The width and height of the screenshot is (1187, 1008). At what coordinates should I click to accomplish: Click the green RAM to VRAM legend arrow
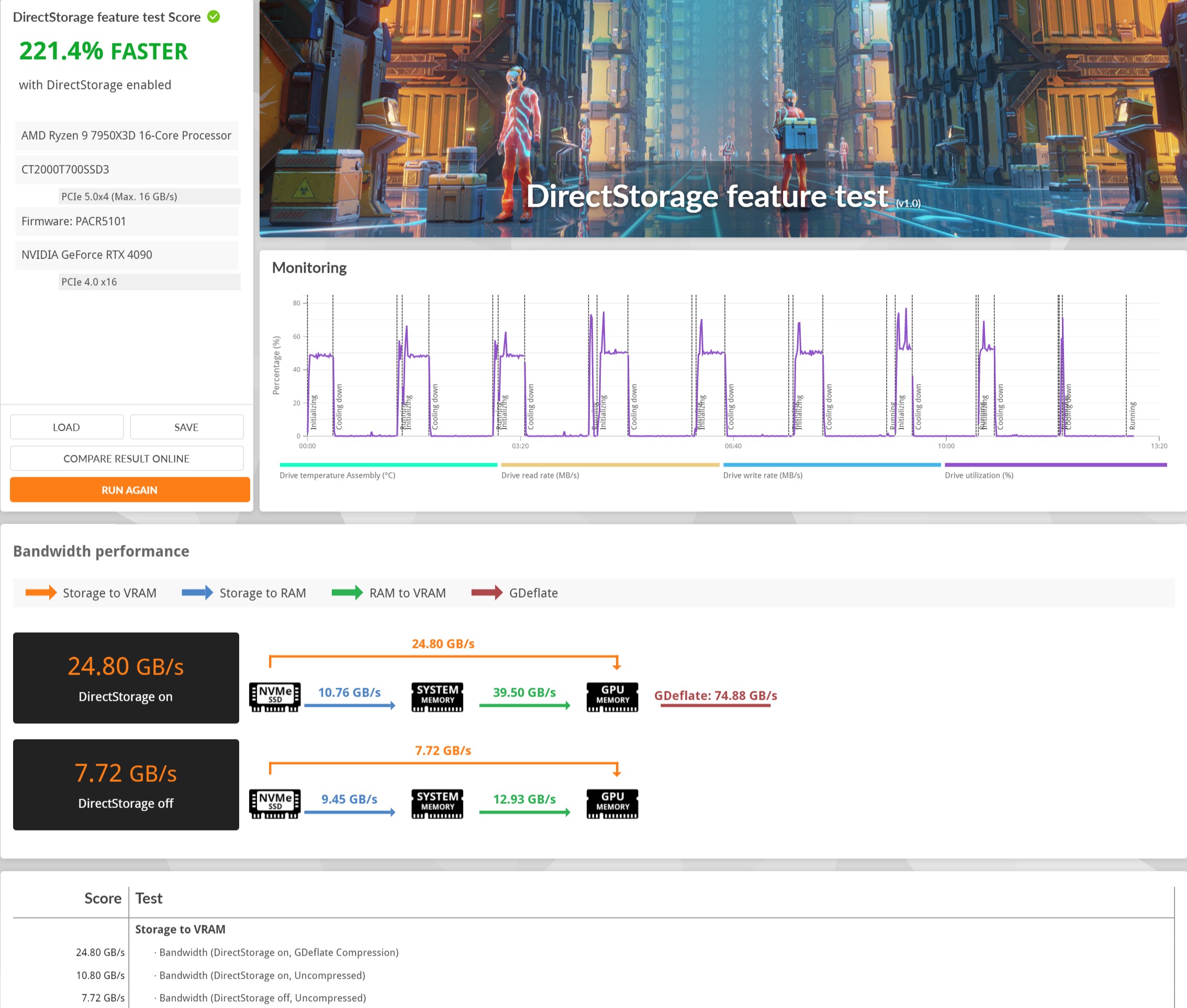pyautogui.click(x=348, y=592)
